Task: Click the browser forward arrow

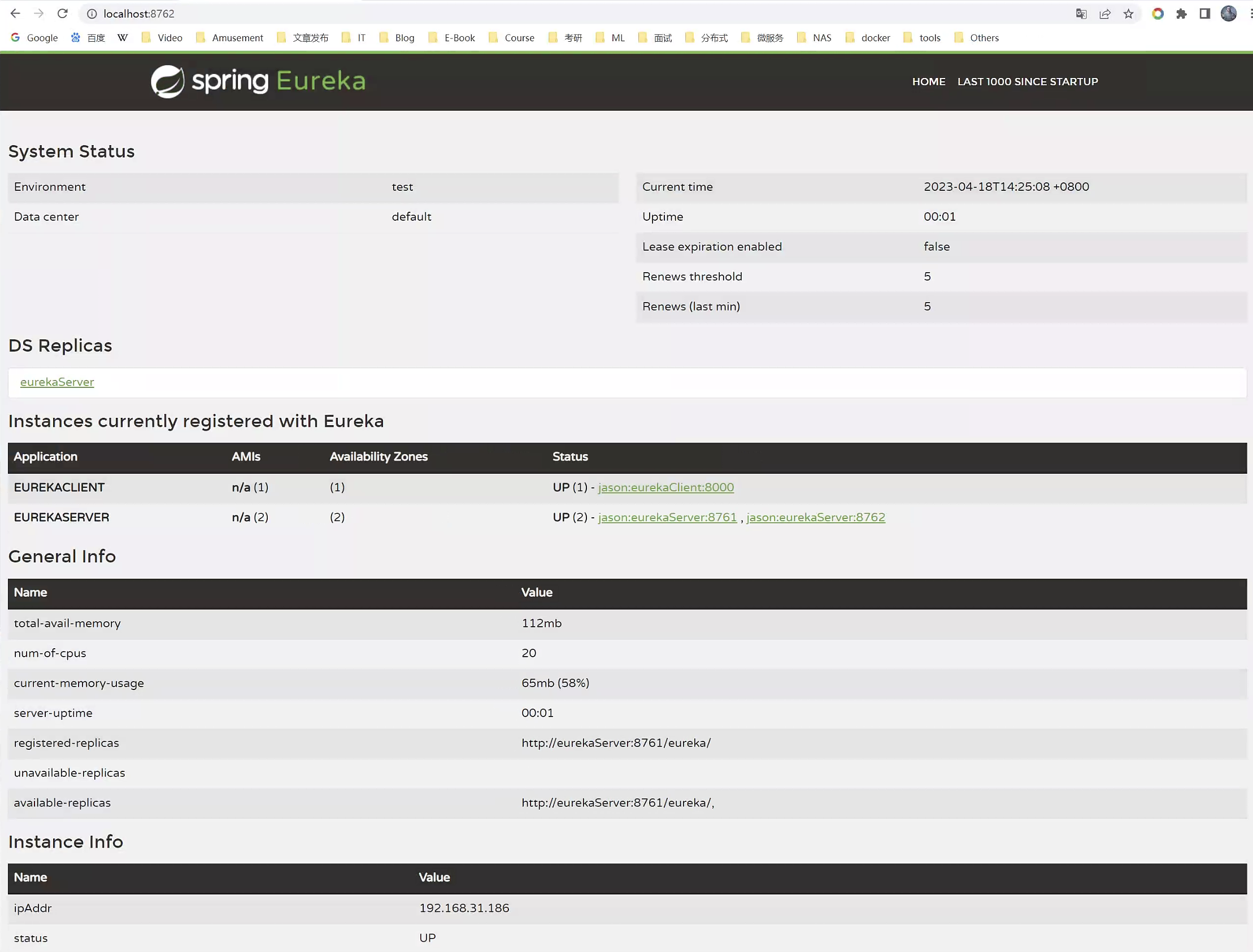Action: click(x=38, y=14)
